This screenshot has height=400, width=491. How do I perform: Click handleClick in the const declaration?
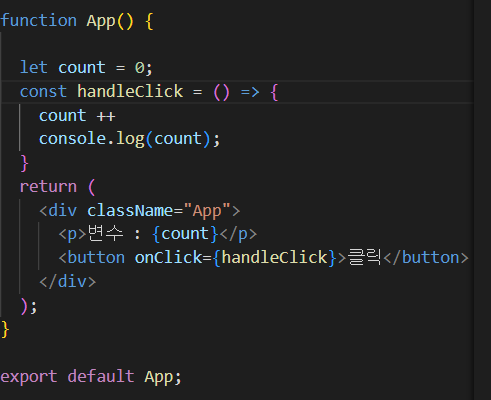(x=130, y=91)
